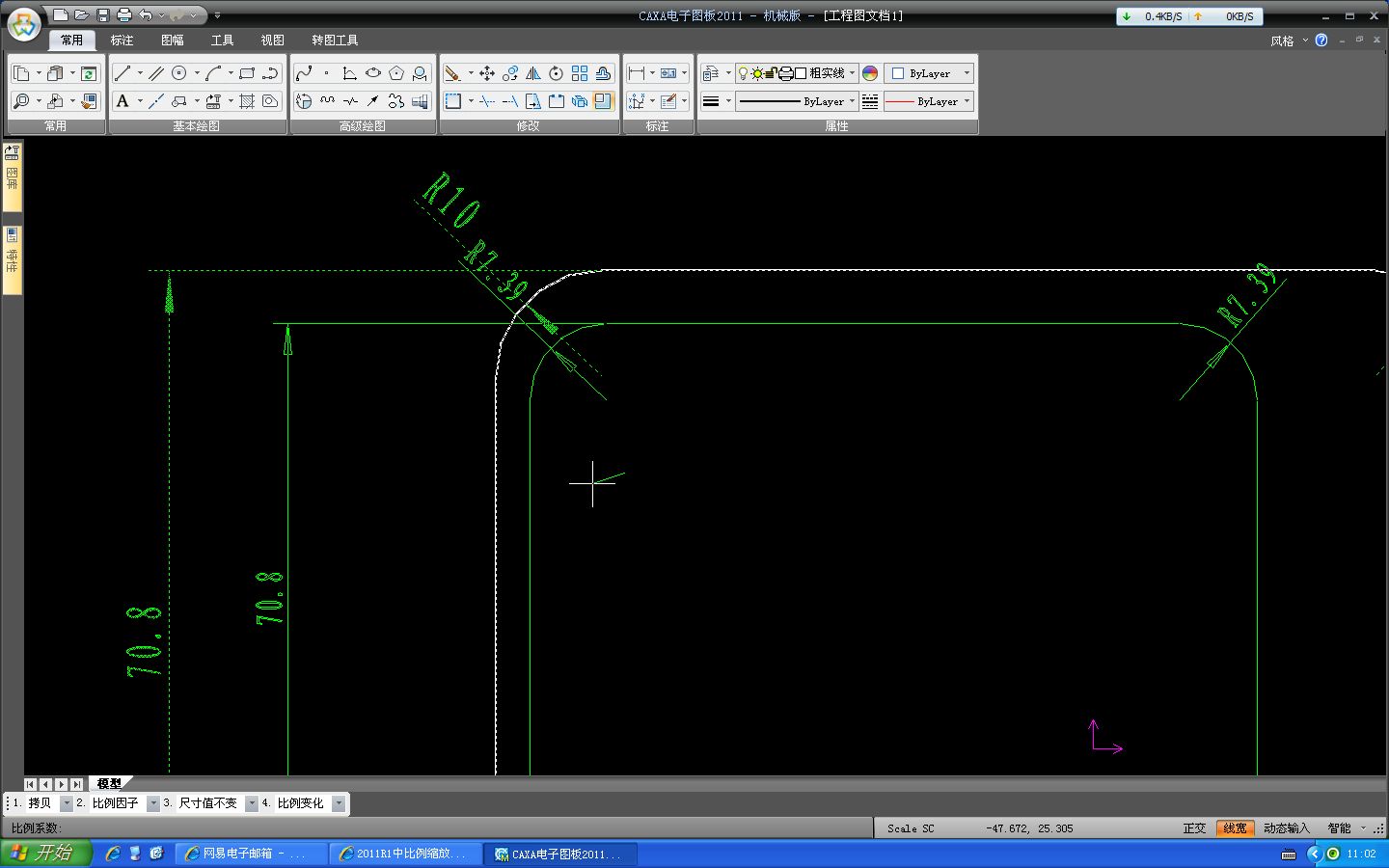Screen dimensions: 1389x868
Task: Click the move/pan arrows tool
Action: pyautogui.click(x=487, y=73)
